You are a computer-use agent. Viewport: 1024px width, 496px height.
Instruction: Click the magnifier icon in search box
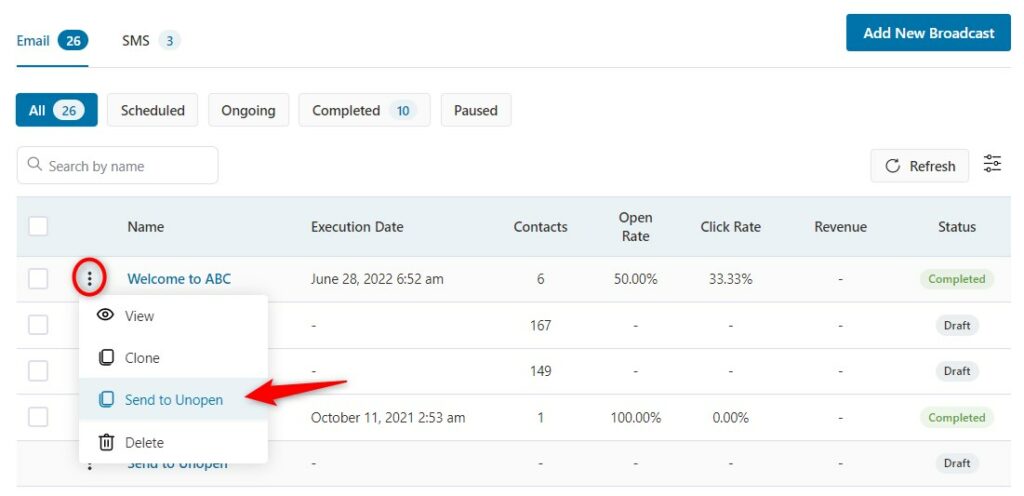click(x=35, y=164)
